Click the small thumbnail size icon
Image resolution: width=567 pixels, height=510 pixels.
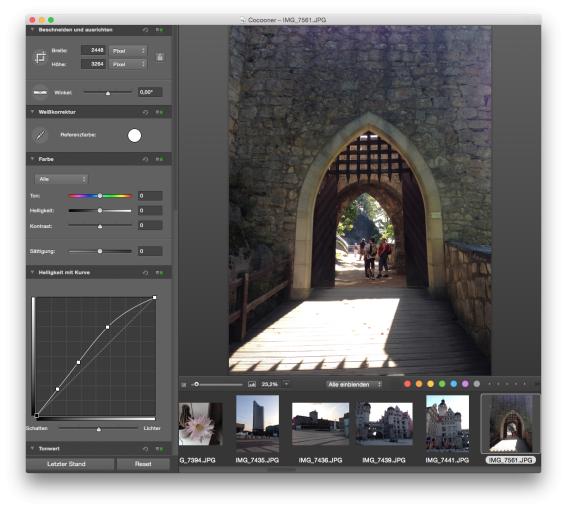point(184,384)
